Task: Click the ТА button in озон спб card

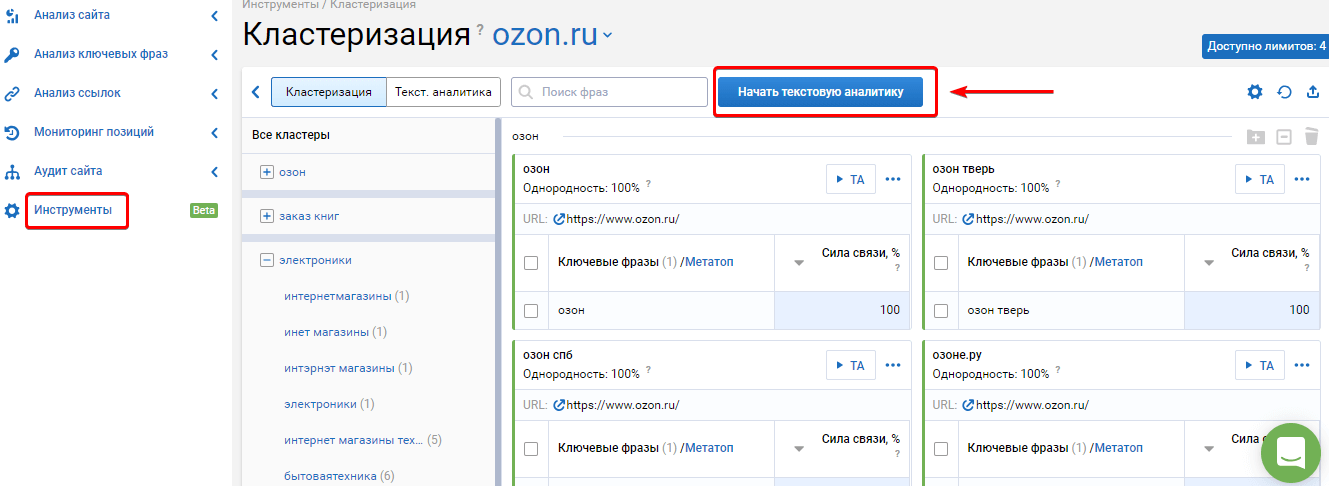Action: (851, 365)
